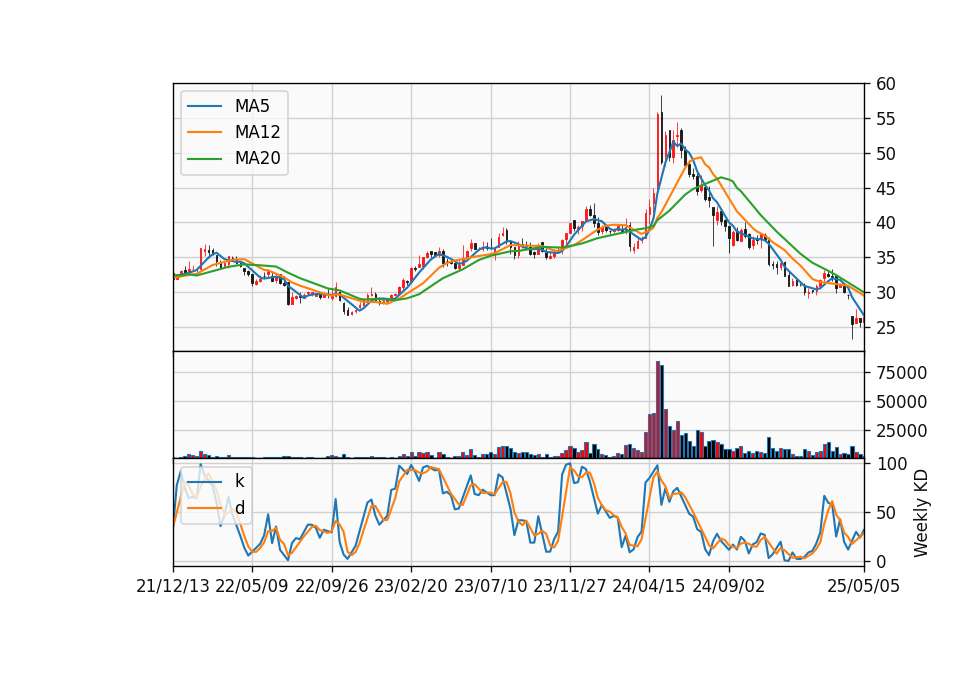Click the d legend label
This screenshot has height=690, width=960.
240,508
